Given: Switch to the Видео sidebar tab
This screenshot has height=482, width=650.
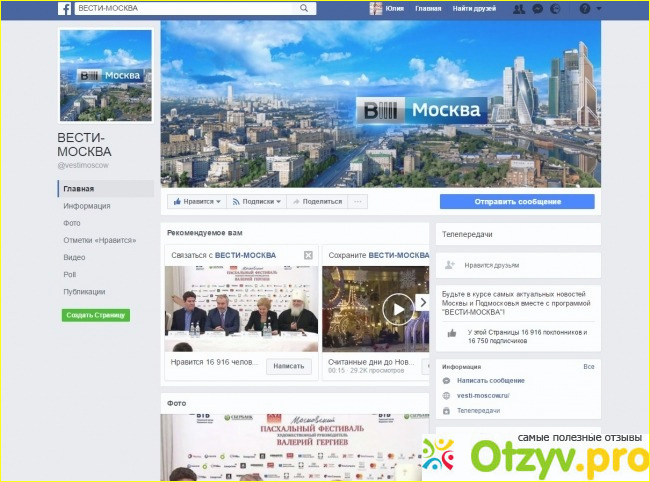Looking at the screenshot, I should (74, 257).
